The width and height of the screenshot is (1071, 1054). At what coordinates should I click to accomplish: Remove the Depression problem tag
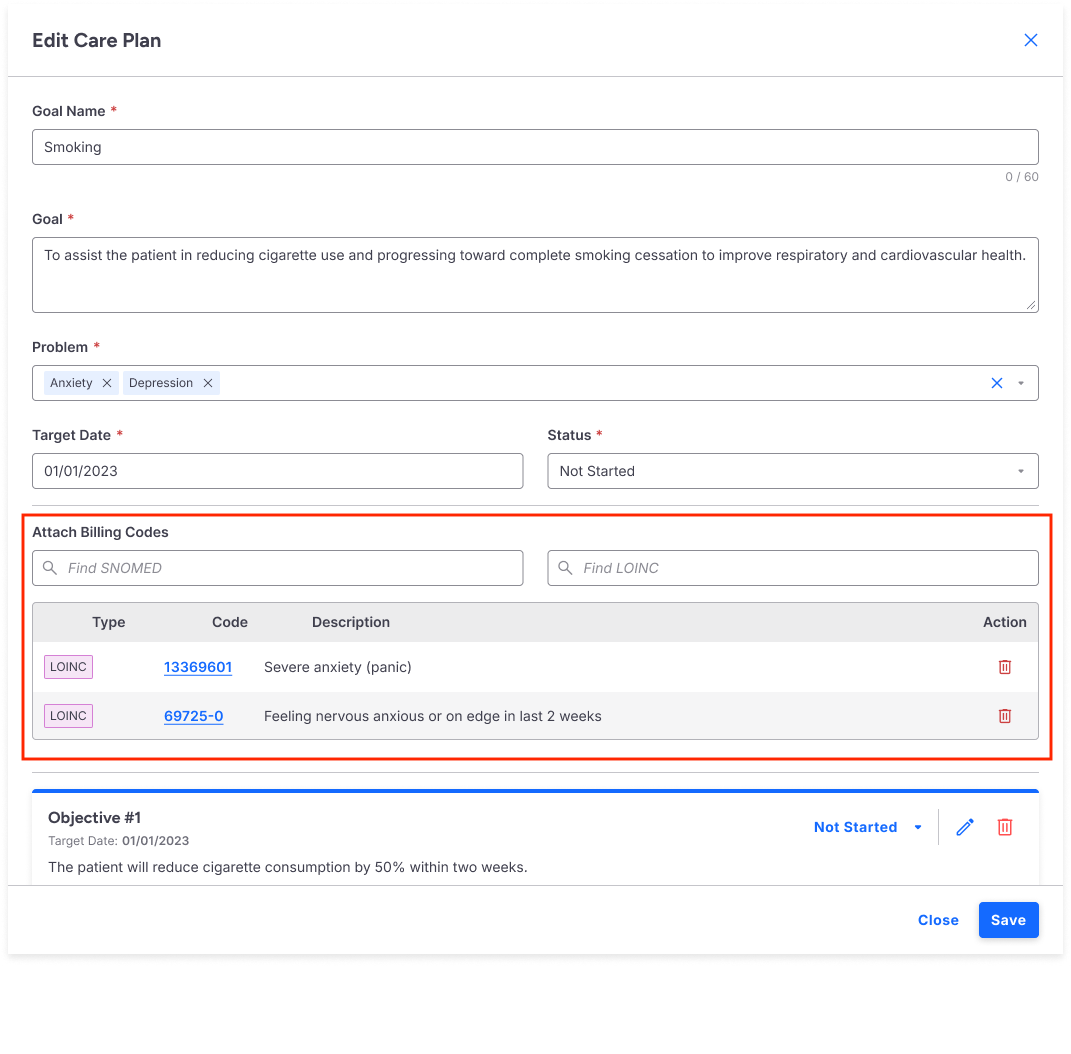[x=208, y=383]
